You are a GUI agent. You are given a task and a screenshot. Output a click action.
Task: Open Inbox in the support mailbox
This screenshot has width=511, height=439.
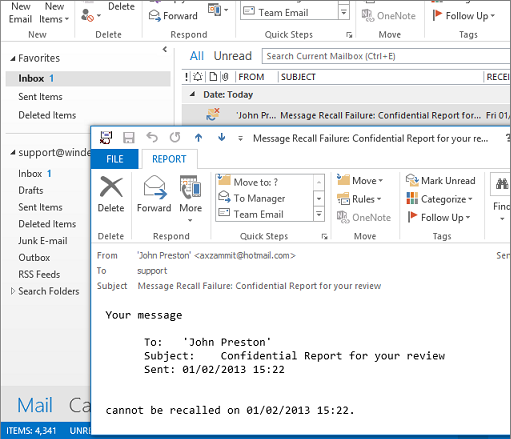click(x=35, y=174)
